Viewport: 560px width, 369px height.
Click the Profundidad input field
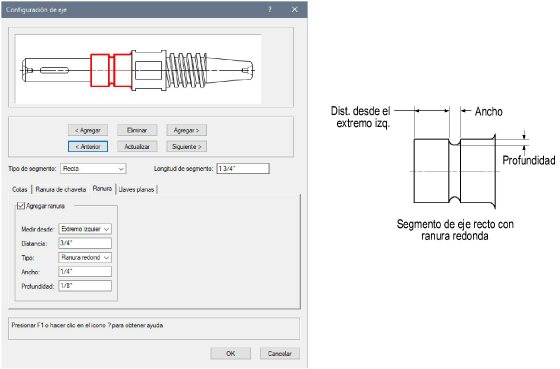85,286
